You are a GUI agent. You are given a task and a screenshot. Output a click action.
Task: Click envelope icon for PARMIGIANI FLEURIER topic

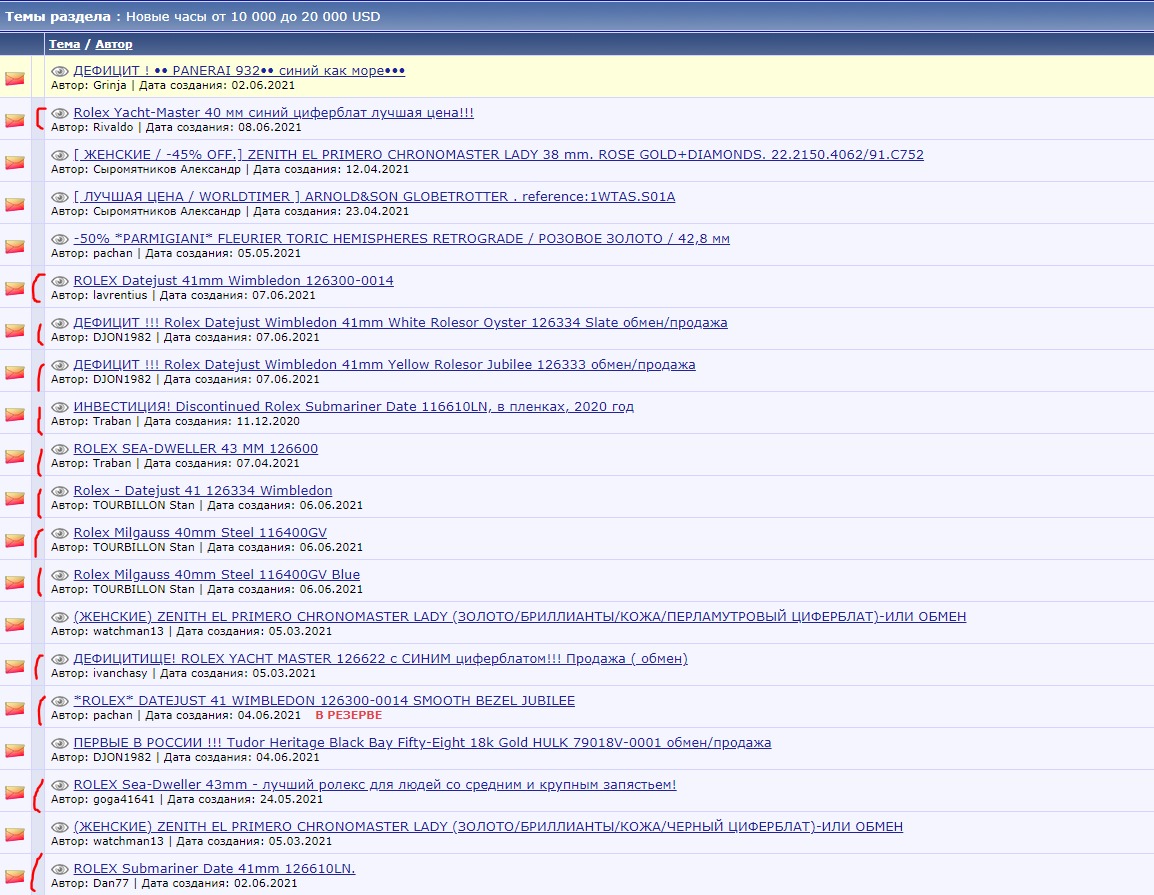15,246
